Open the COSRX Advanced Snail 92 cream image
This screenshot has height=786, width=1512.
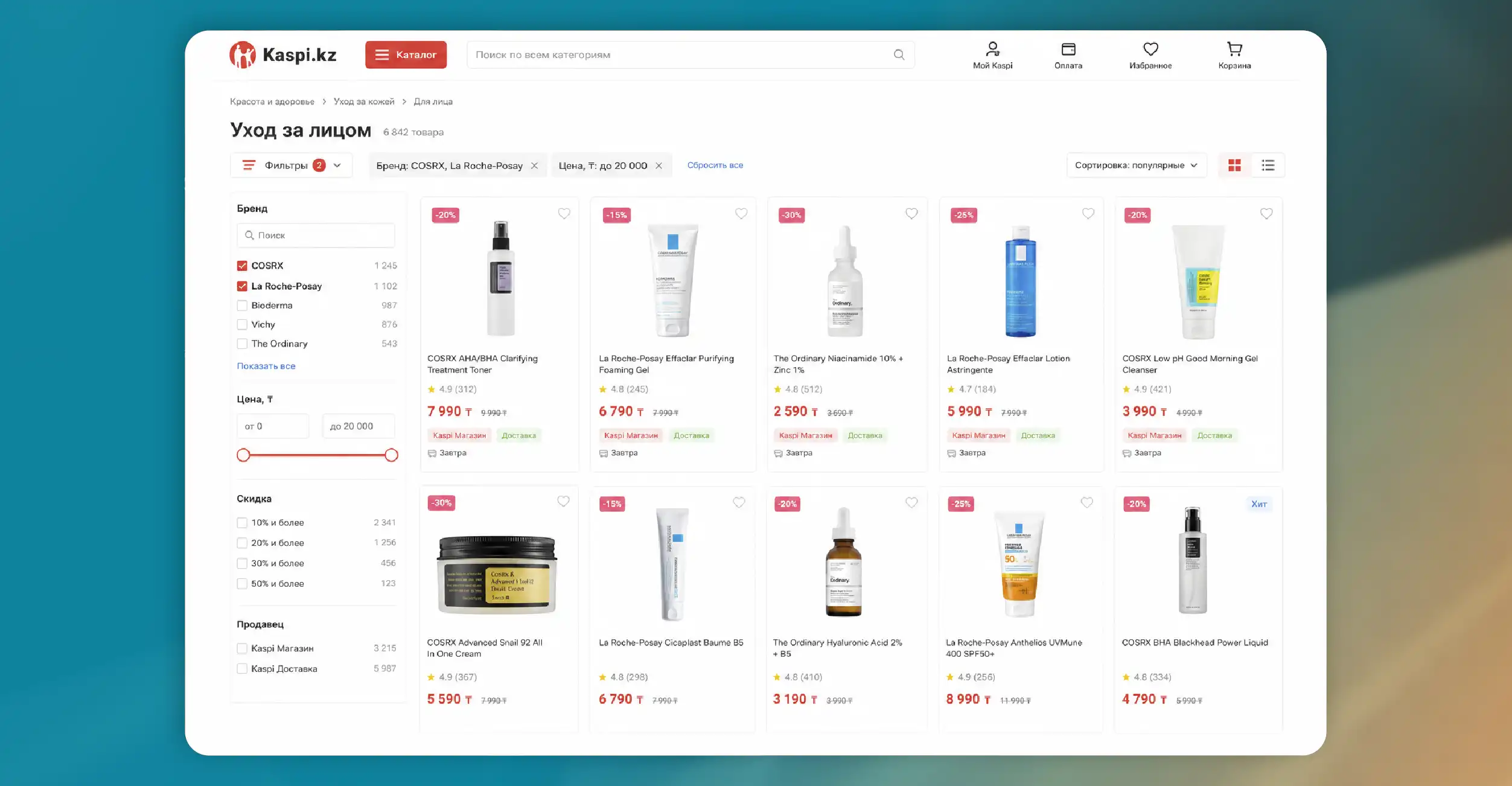(x=496, y=574)
